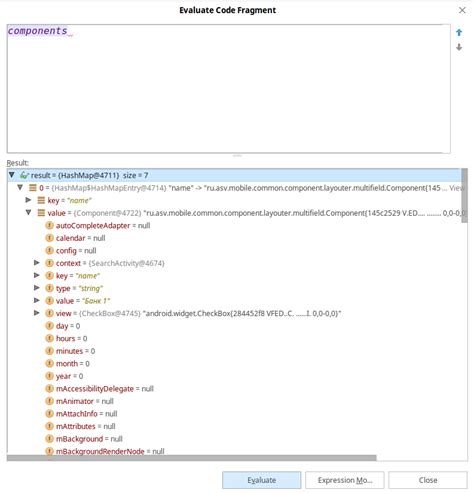Click the field icon of view CheckBox
The image size is (474, 493).
pos(49,313)
